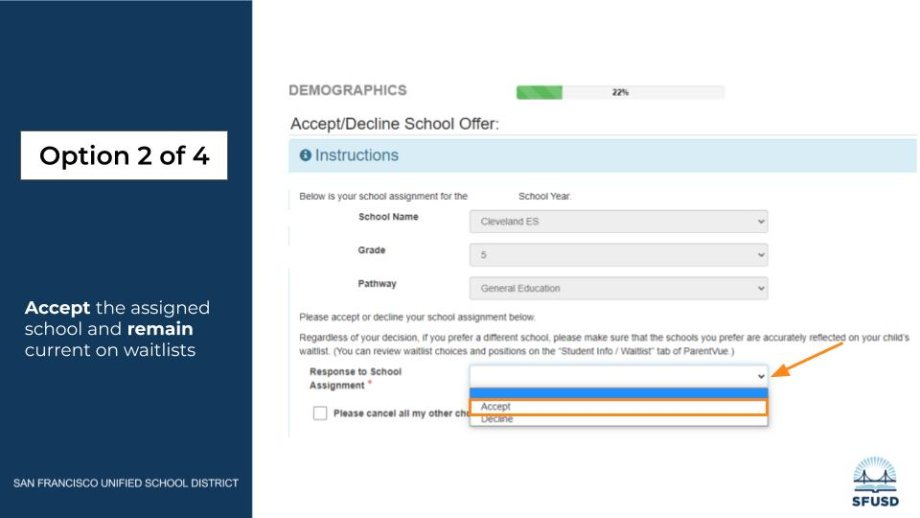Open the Cleveland ES school name dropdown
The width and height of the screenshot is (920, 518).
click(x=617, y=222)
